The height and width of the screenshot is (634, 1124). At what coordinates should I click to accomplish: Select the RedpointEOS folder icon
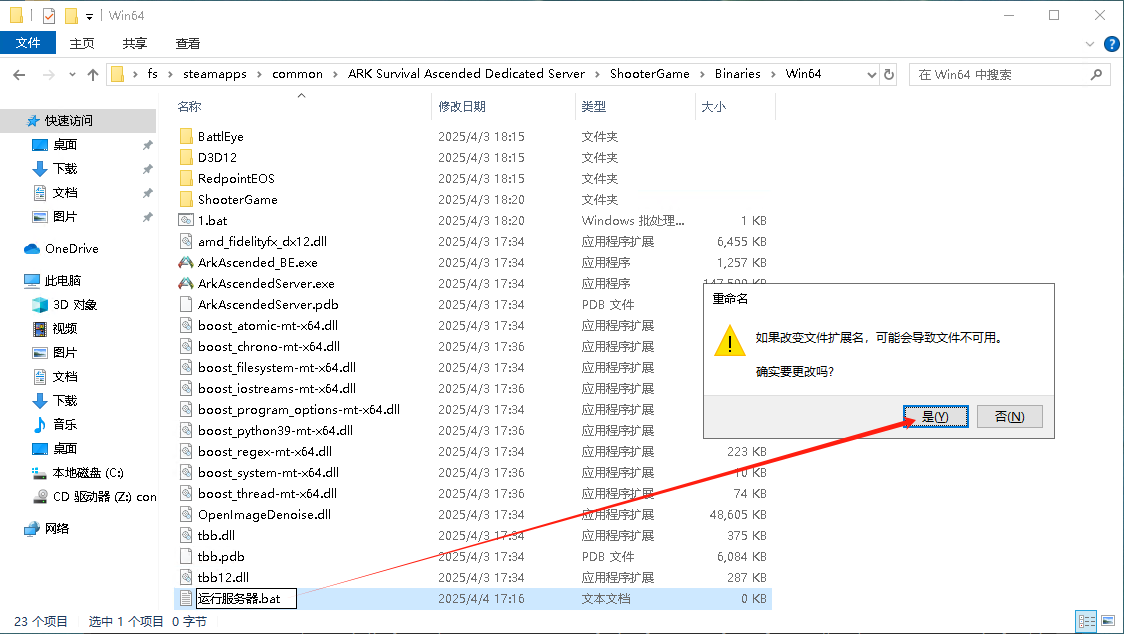pyautogui.click(x=186, y=178)
